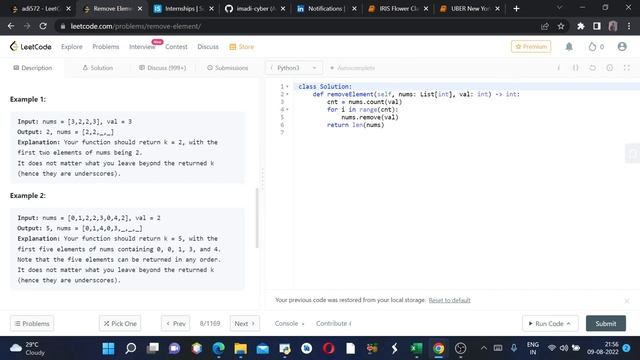The height and width of the screenshot is (360, 640).
Task: Show hidden system tray icons
Action: pos(483,348)
